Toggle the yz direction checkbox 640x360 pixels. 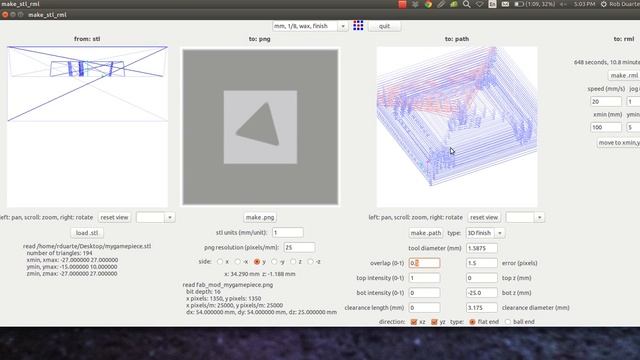pos(434,322)
